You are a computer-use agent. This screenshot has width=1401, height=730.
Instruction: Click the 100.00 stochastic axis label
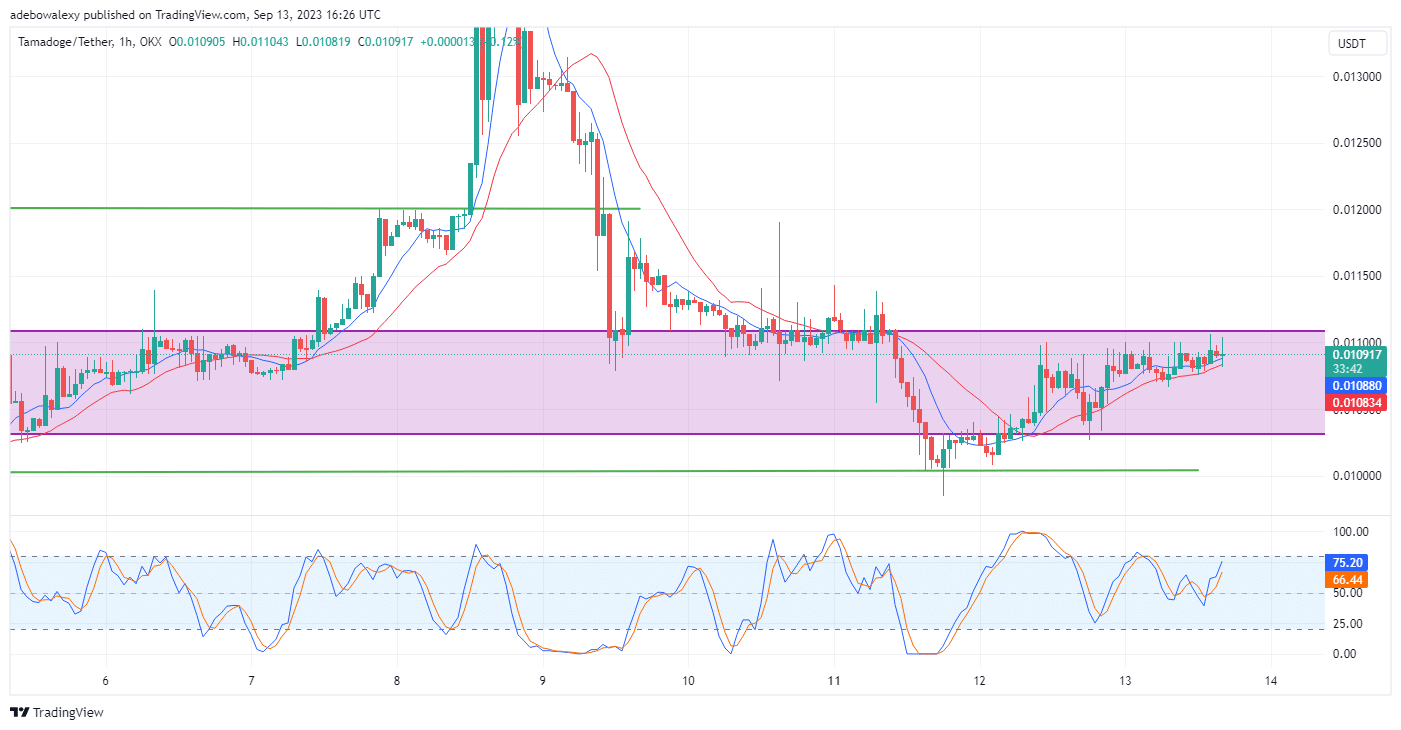1349,532
